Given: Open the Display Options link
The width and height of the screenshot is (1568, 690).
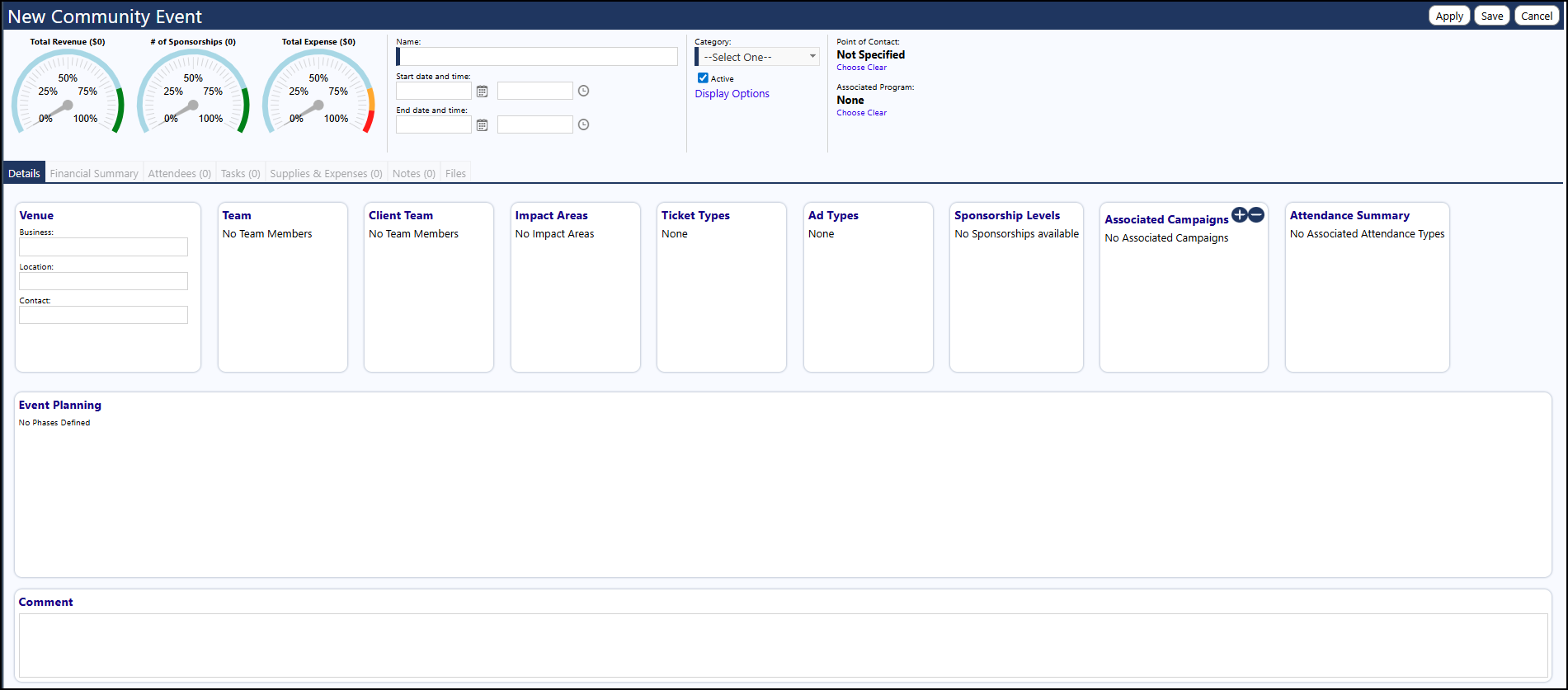Looking at the screenshot, I should (732, 94).
